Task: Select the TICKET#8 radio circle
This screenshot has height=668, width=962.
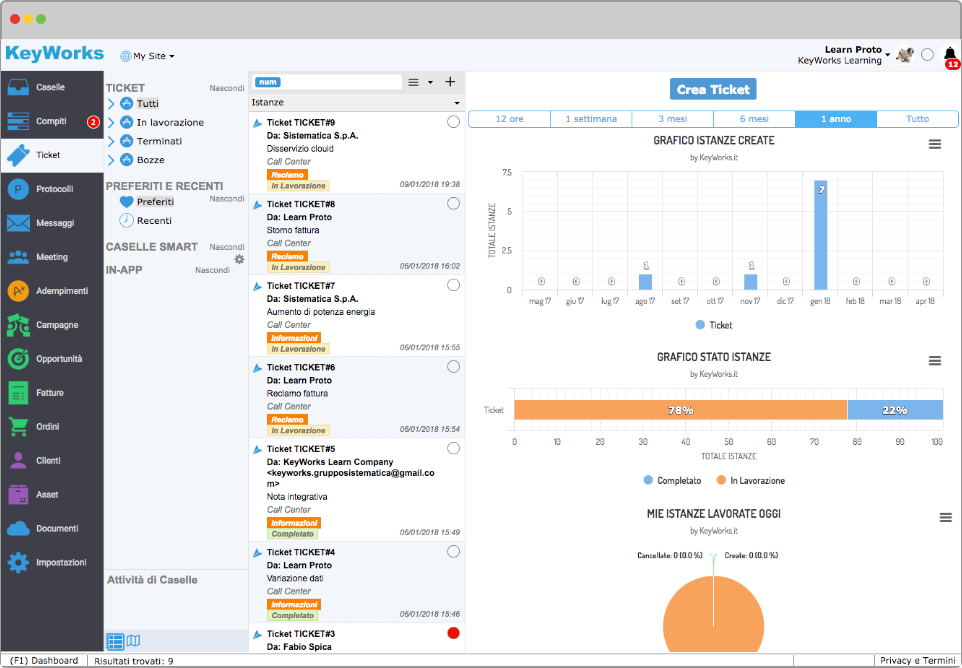Action: tap(453, 204)
